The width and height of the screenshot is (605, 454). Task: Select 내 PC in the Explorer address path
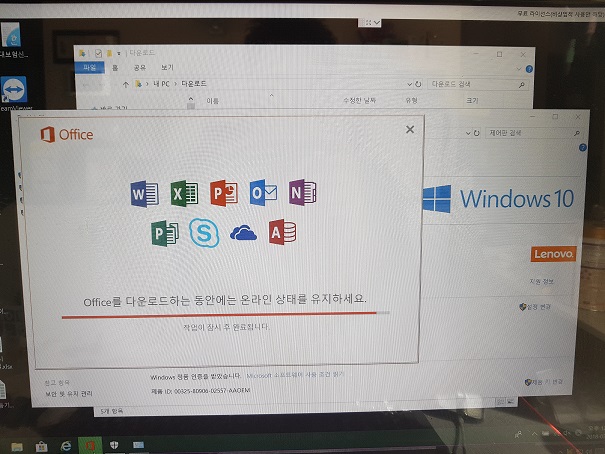click(x=161, y=84)
